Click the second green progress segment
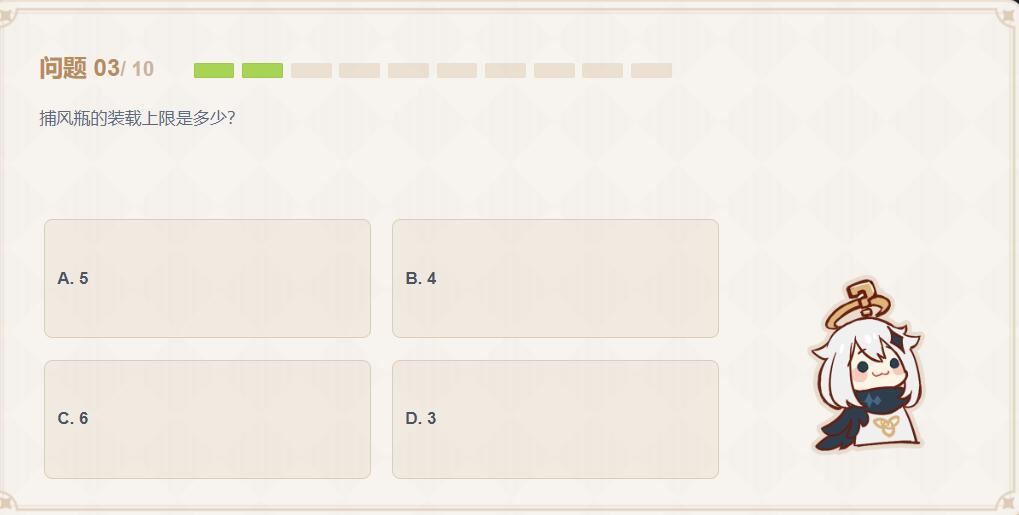1019x515 pixels. point(262,70)
